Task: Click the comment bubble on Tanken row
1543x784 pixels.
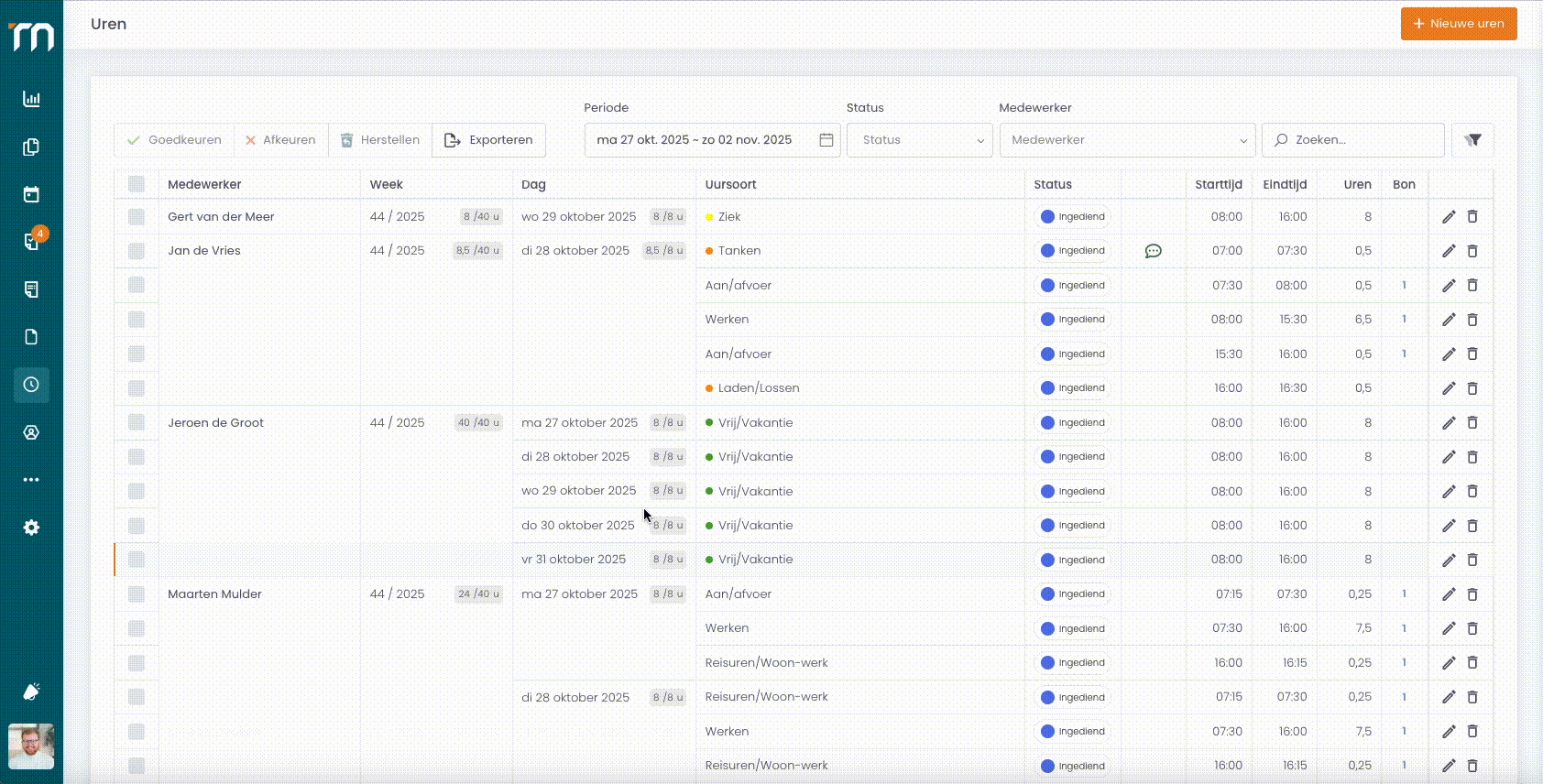Action: tap(1153, 251)
